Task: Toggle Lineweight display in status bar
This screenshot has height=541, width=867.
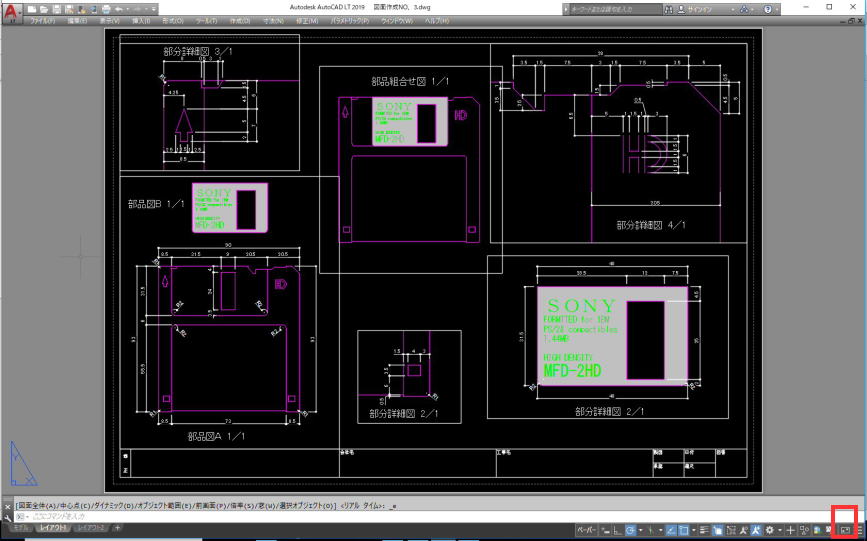Action: 704,530
